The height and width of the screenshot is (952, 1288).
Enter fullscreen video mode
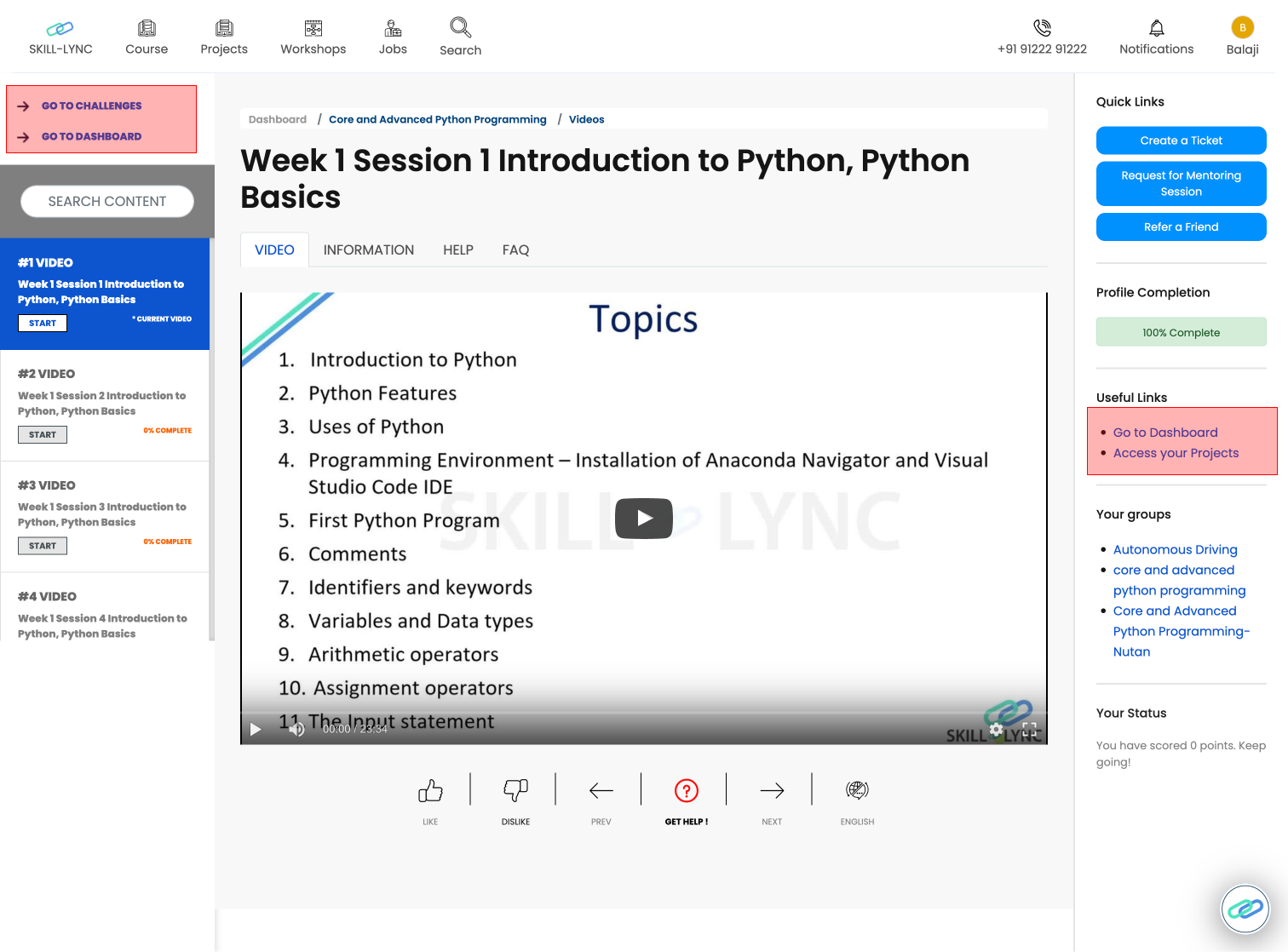click(x=1029, y=729)
